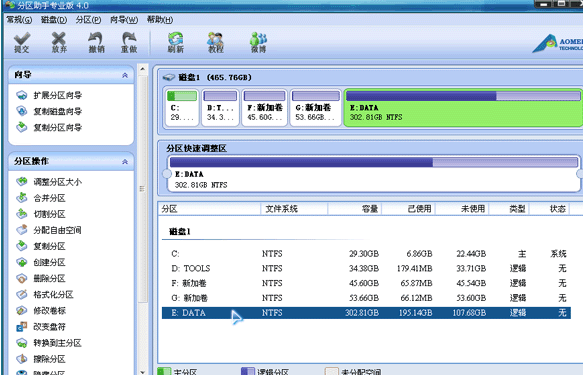The width and height of the screenshot is (583, 375).
Task: Select the F: 新加卷 partition row
Action: click(366, 283)
